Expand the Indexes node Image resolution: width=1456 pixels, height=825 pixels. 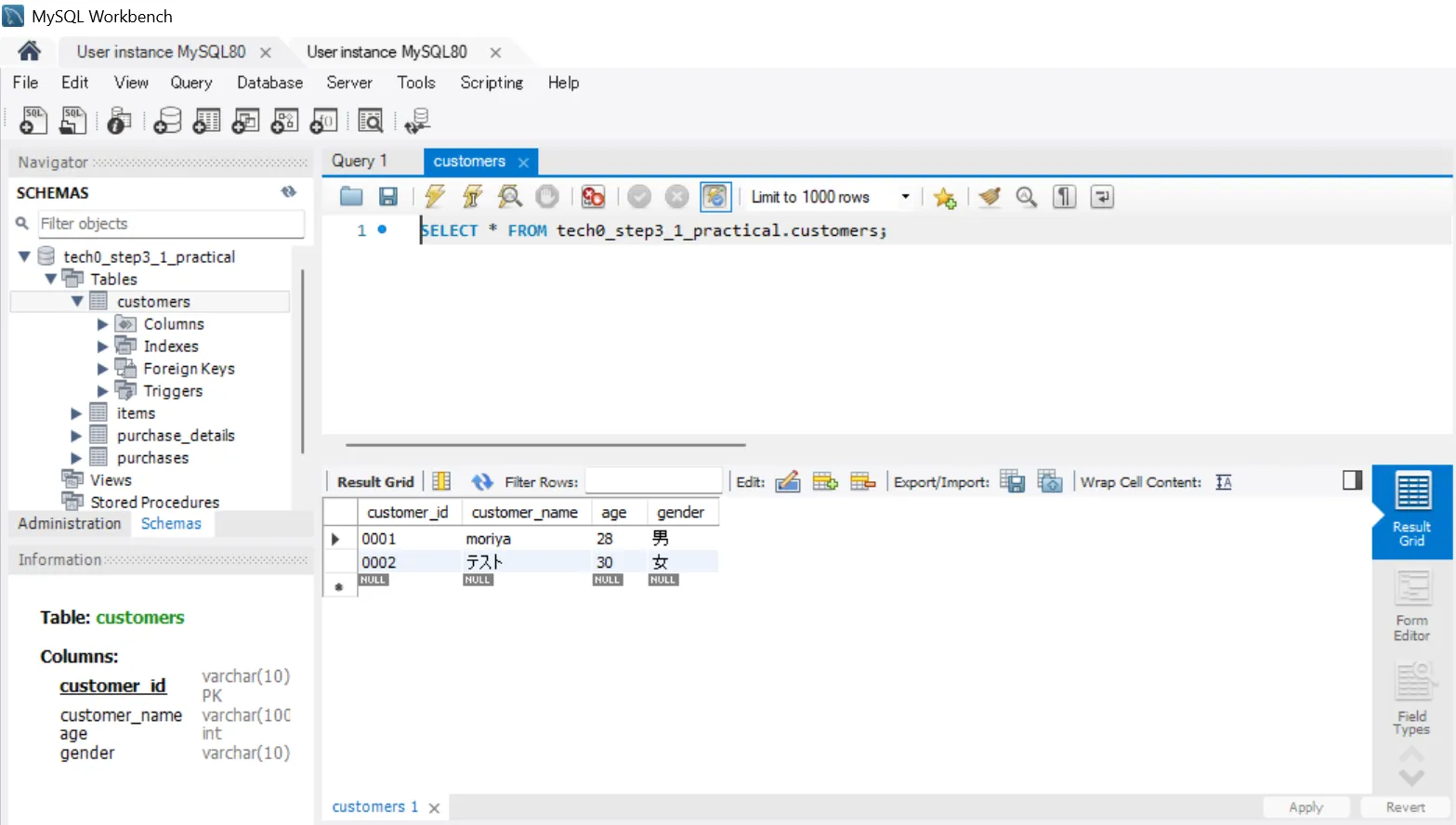click(102, 347)
